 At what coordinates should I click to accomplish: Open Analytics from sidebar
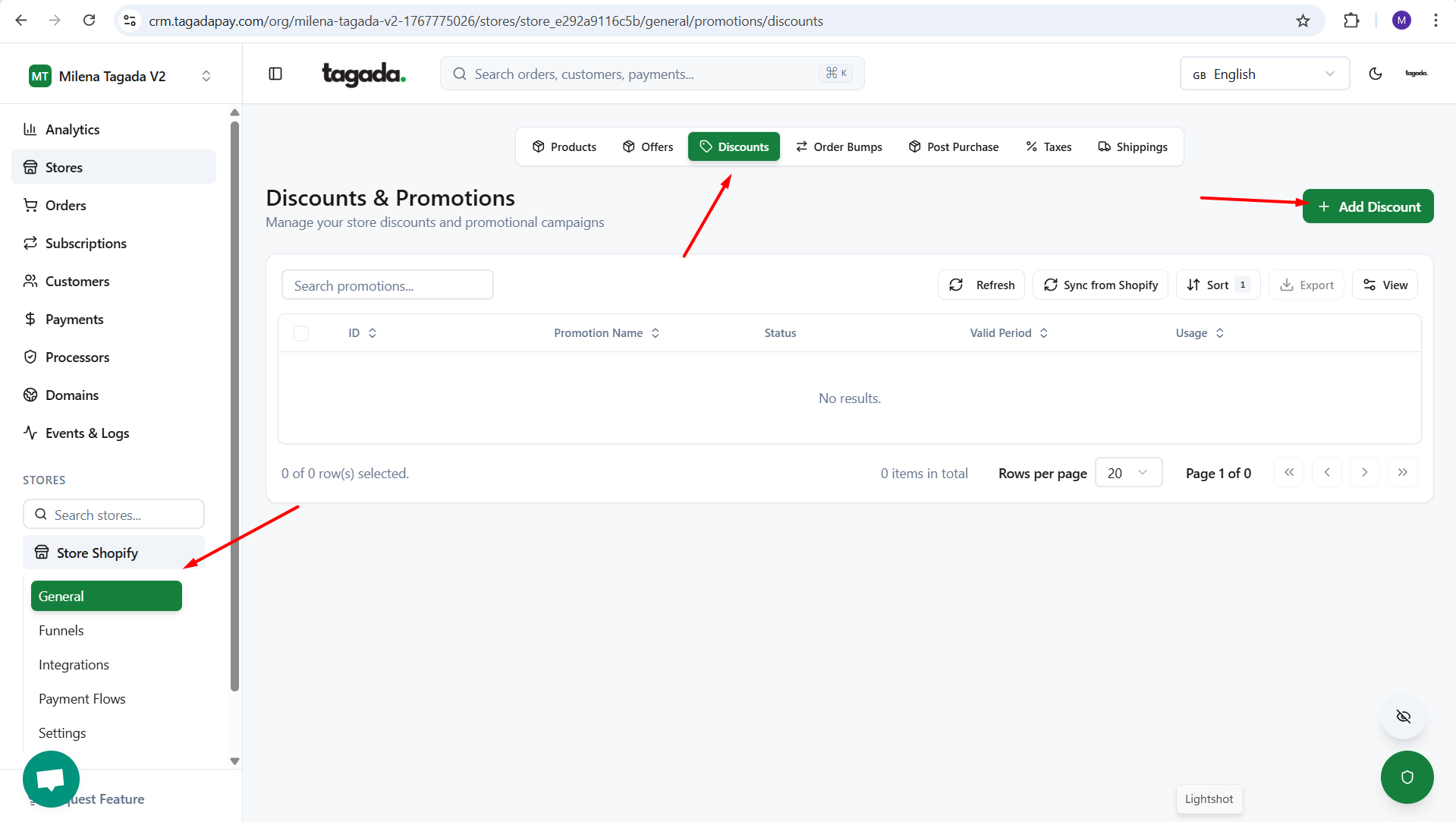[72, 129]
